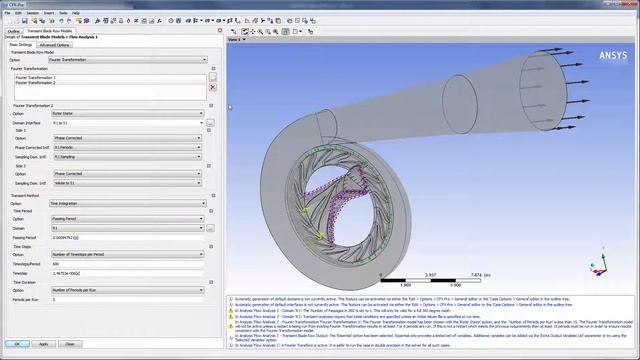640x360 pixels.
Task: Open the Fourier Transformation 2 Option Rotor Stator dropdown
Action: click(x=128, y=113)
